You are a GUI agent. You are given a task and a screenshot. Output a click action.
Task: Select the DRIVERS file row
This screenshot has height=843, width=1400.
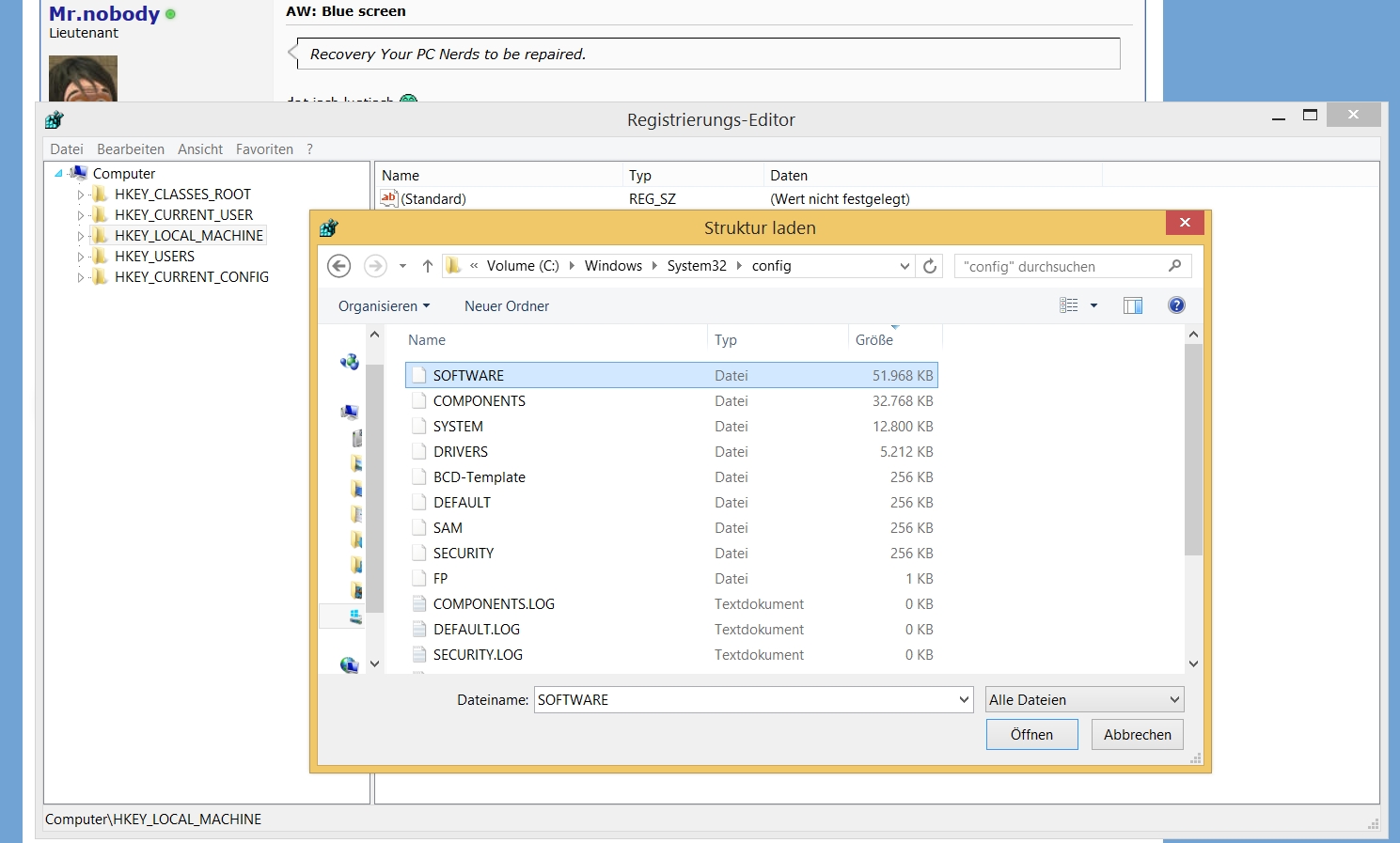671,451
